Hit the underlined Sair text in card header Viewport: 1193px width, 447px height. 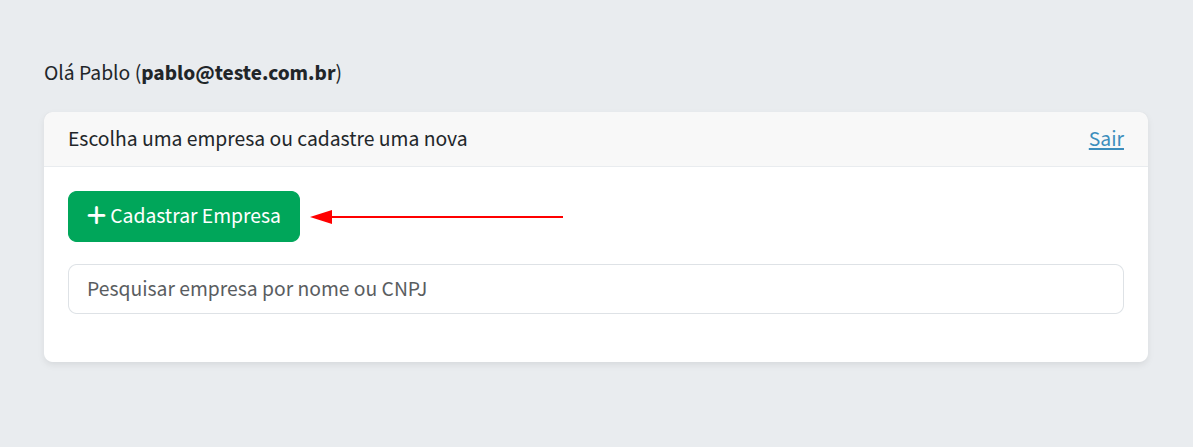click(x=1106, y=140)
